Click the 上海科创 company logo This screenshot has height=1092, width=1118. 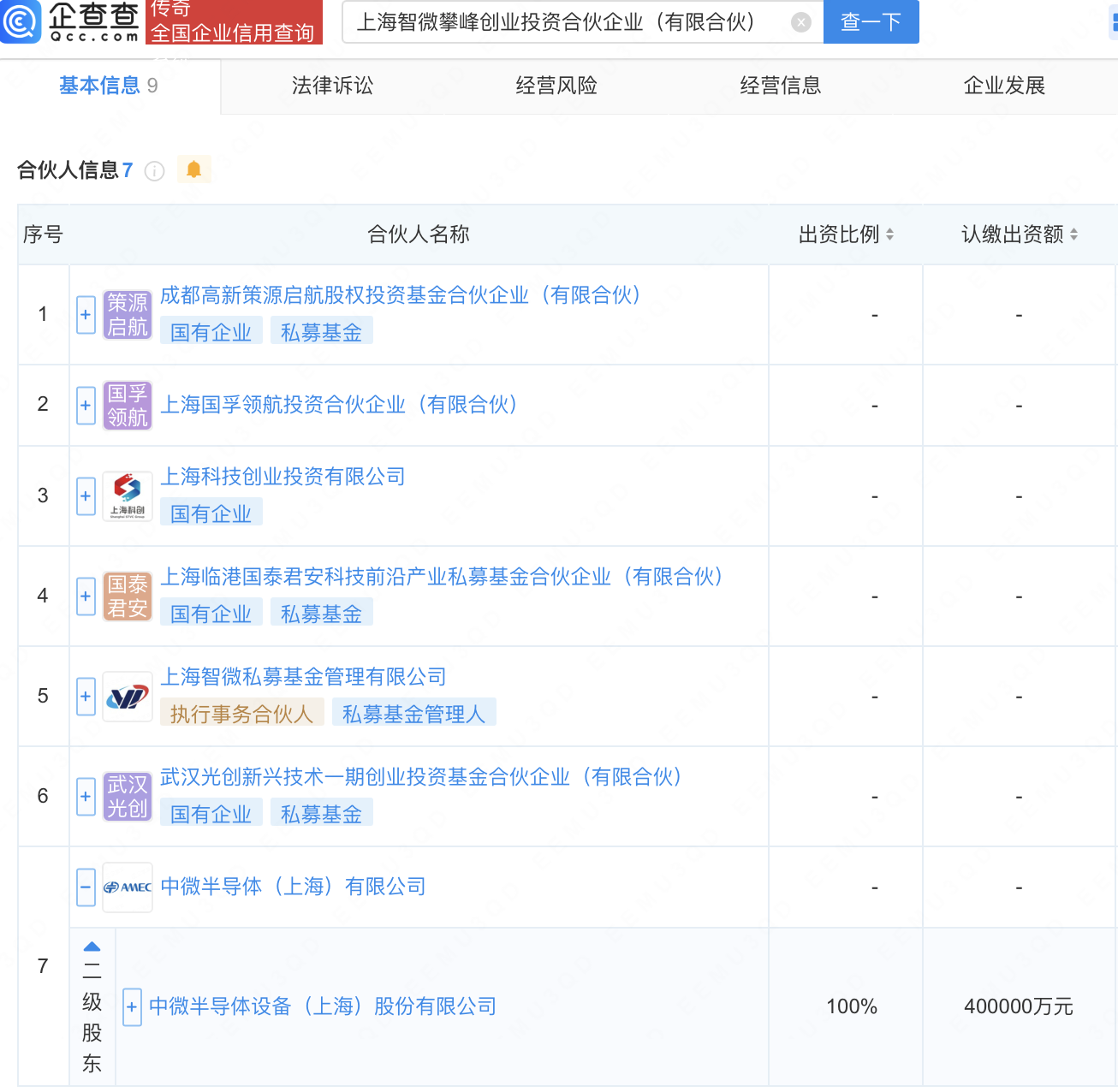(x=128, y=496)
